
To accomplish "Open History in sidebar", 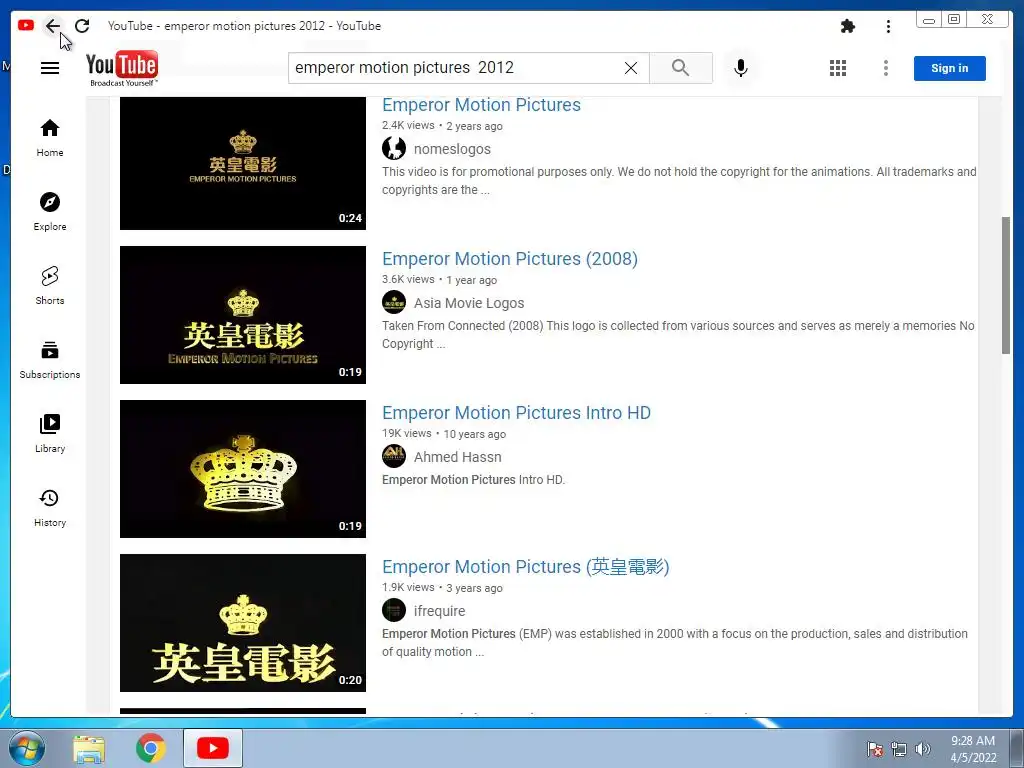I will (x=50, y=507).
